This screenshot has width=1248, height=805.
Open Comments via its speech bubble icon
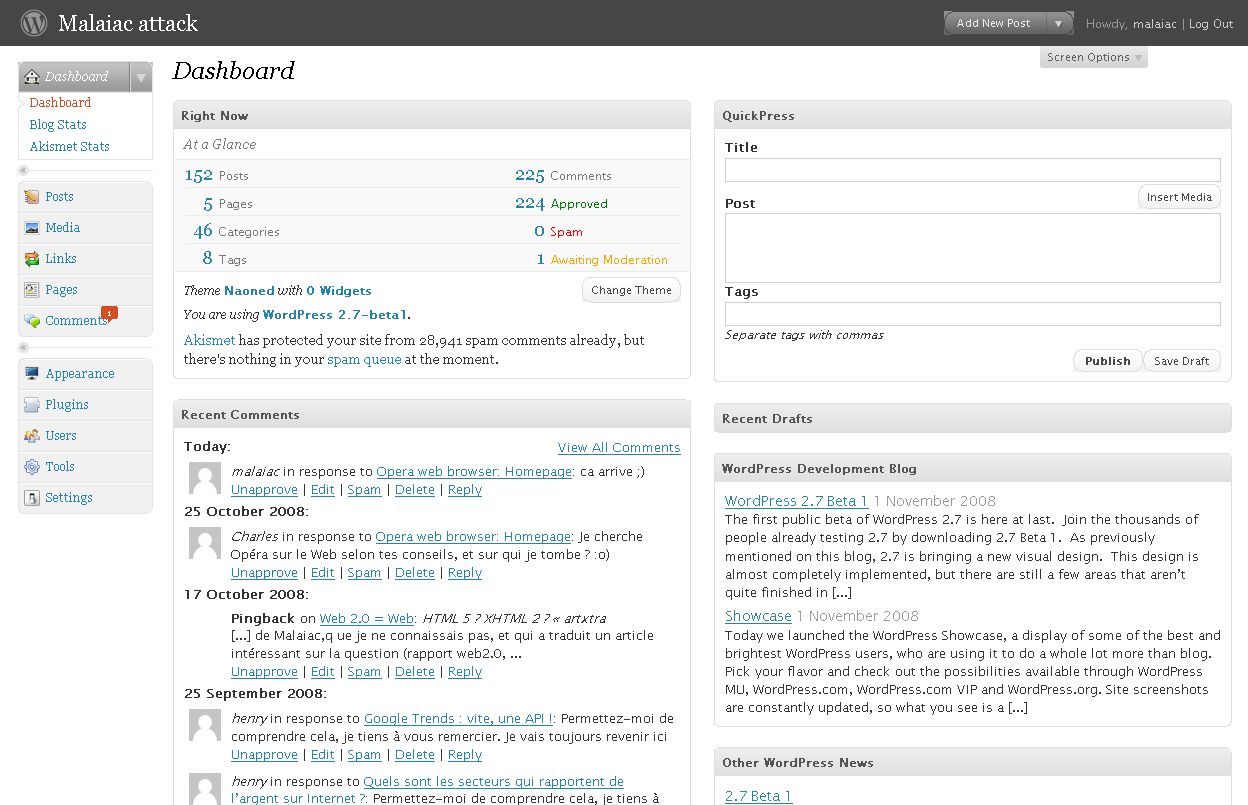[x=32, y=321]
